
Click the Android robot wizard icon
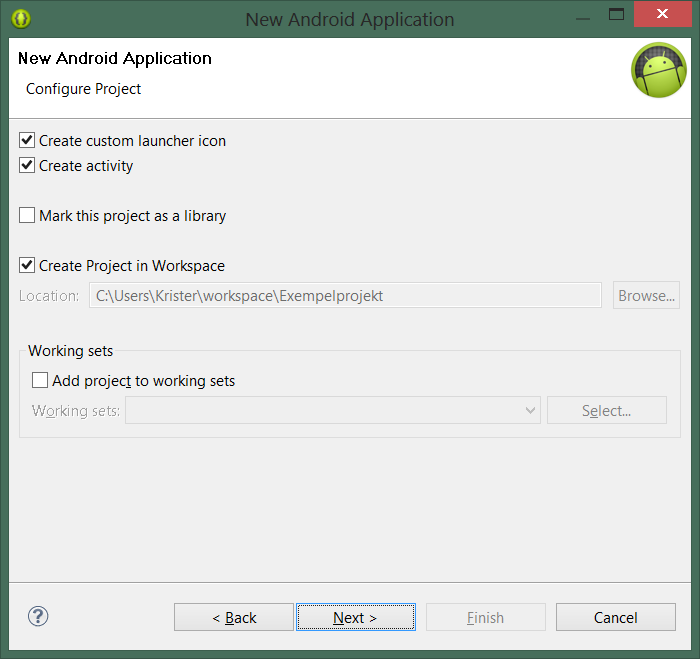click(x=658, y=70)
